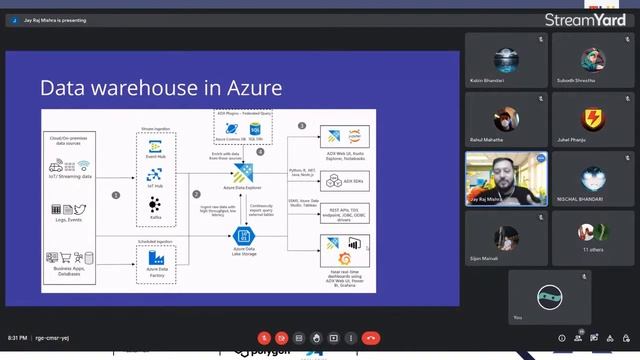Click the Twitter bird icon under Logs, Events
Screen dimensions: 640x360
tap(80, 209)
